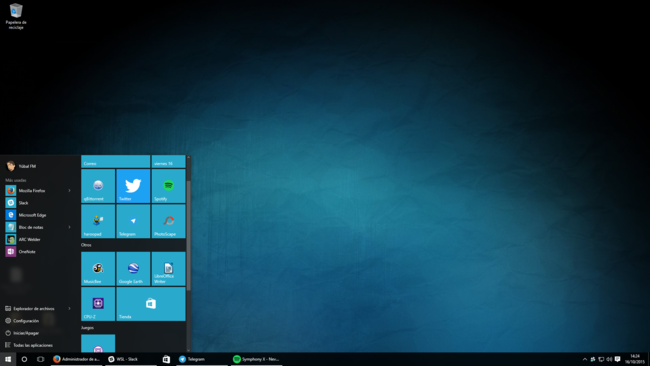The width and height of the screenshot is (650, 366).
Task: Open the Action Center notifications icon
Action: point(617,359)
